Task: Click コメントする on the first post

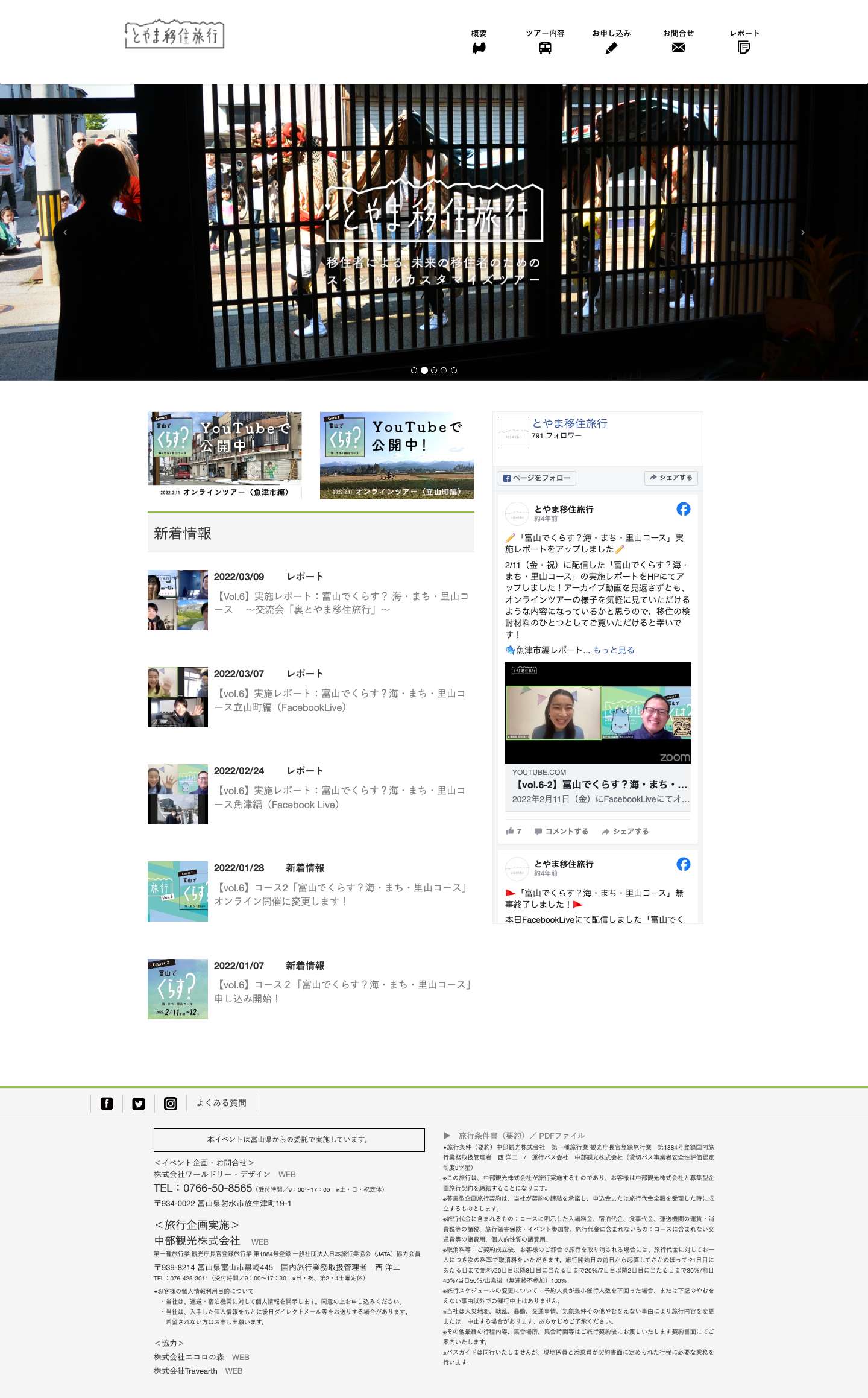Action: pyautogui.click(x=561, y=831)
